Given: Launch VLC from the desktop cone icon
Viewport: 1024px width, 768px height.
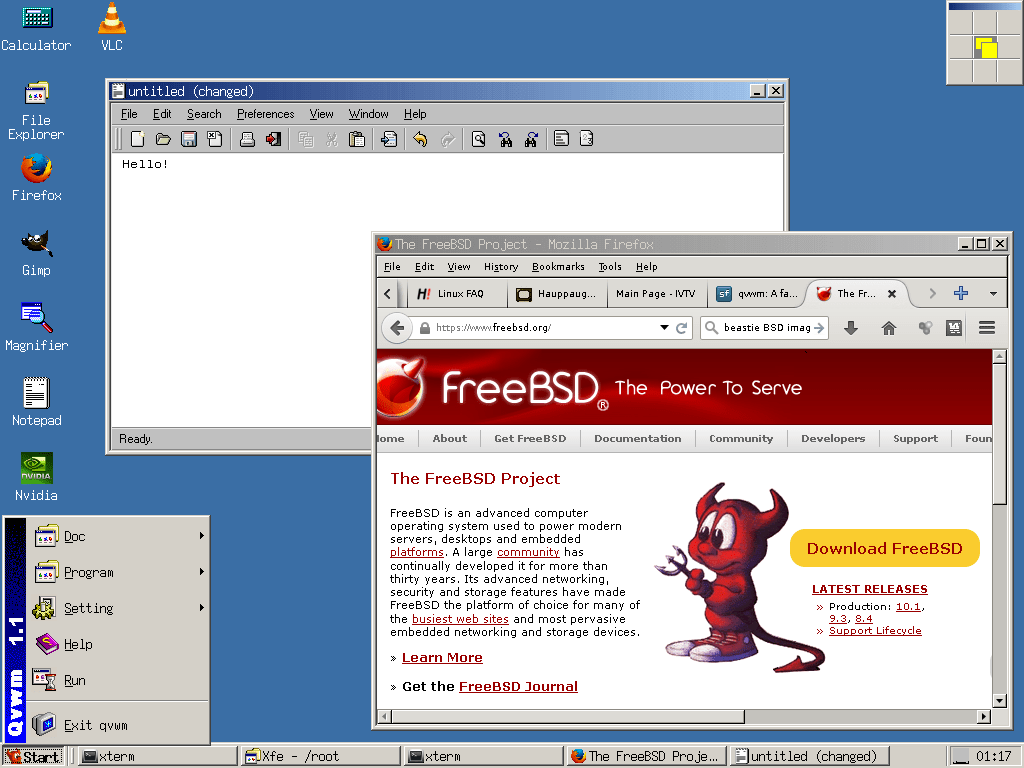Looking at the screenshot, I should point(112,27).
